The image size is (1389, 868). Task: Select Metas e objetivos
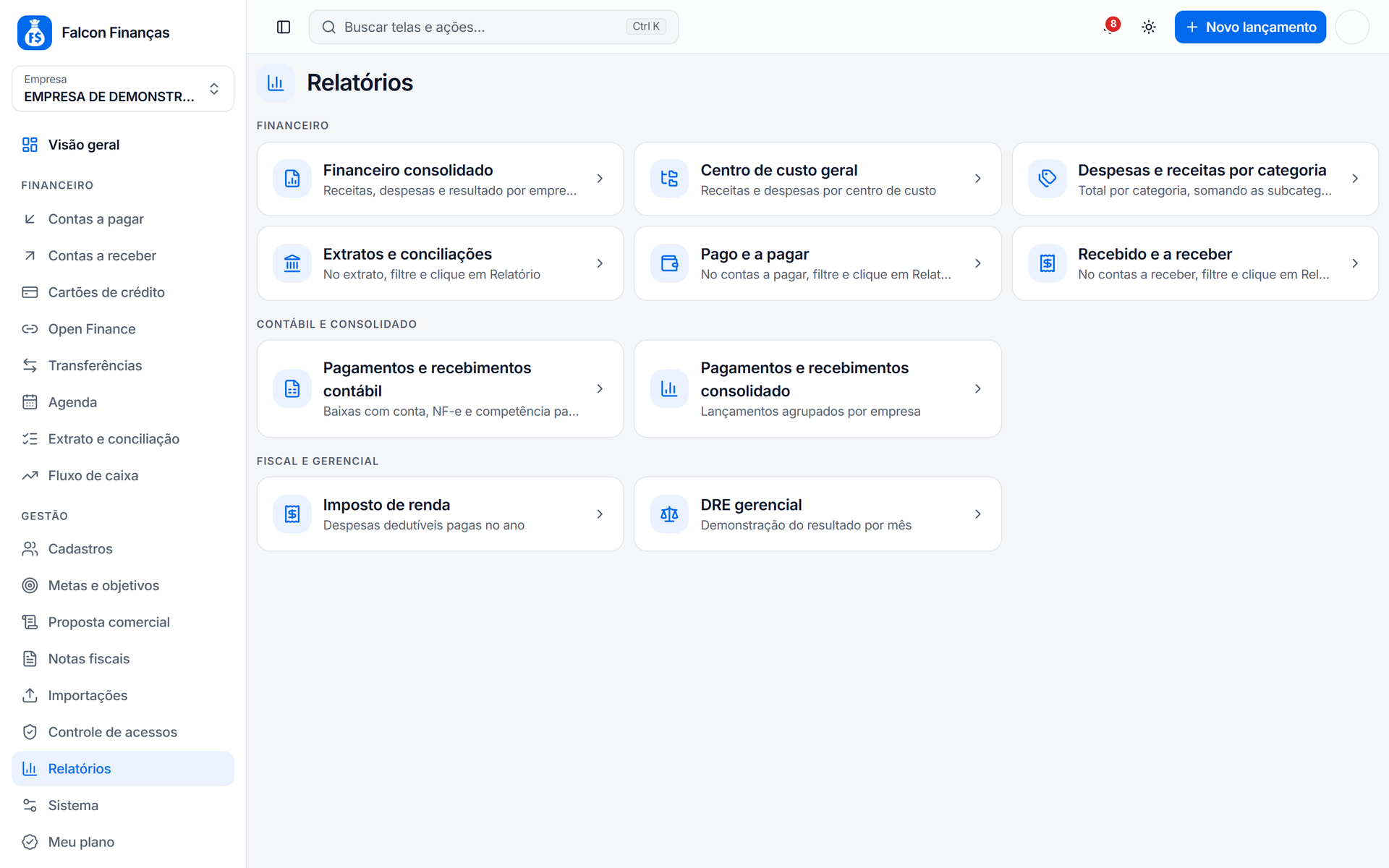point(123,585)
